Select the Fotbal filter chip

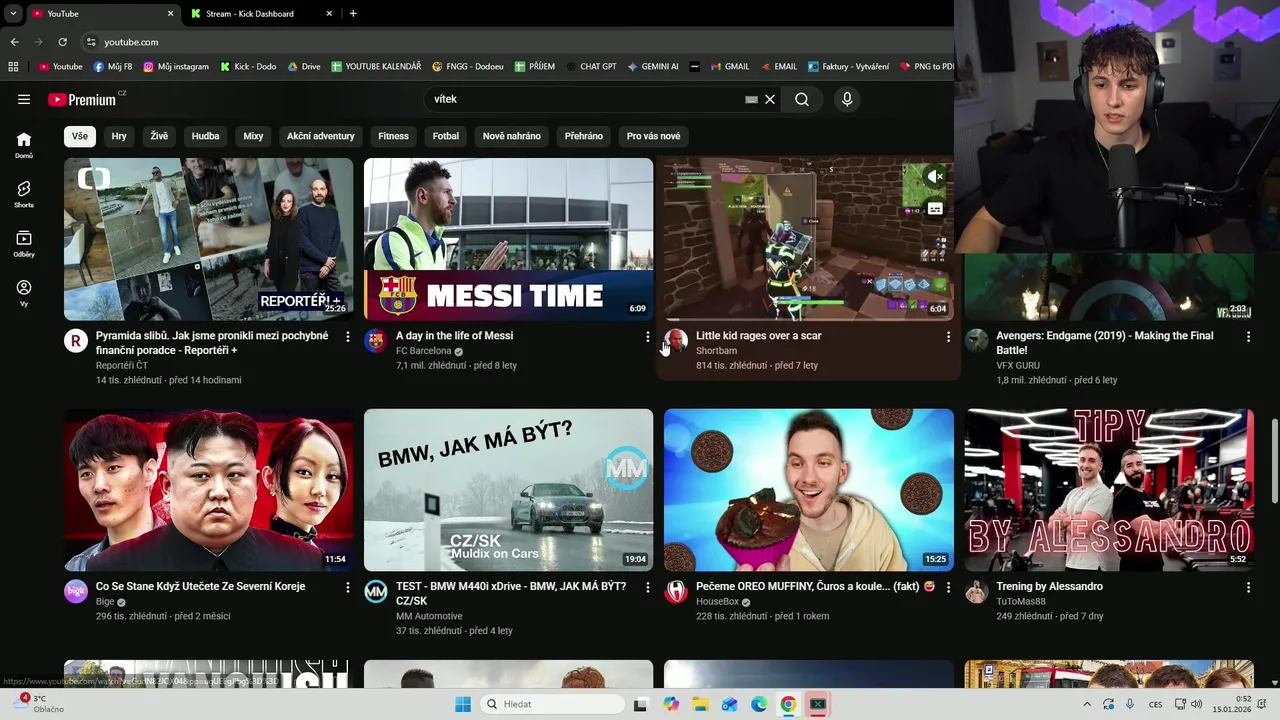pyautogui.click(x=446, y=136)
